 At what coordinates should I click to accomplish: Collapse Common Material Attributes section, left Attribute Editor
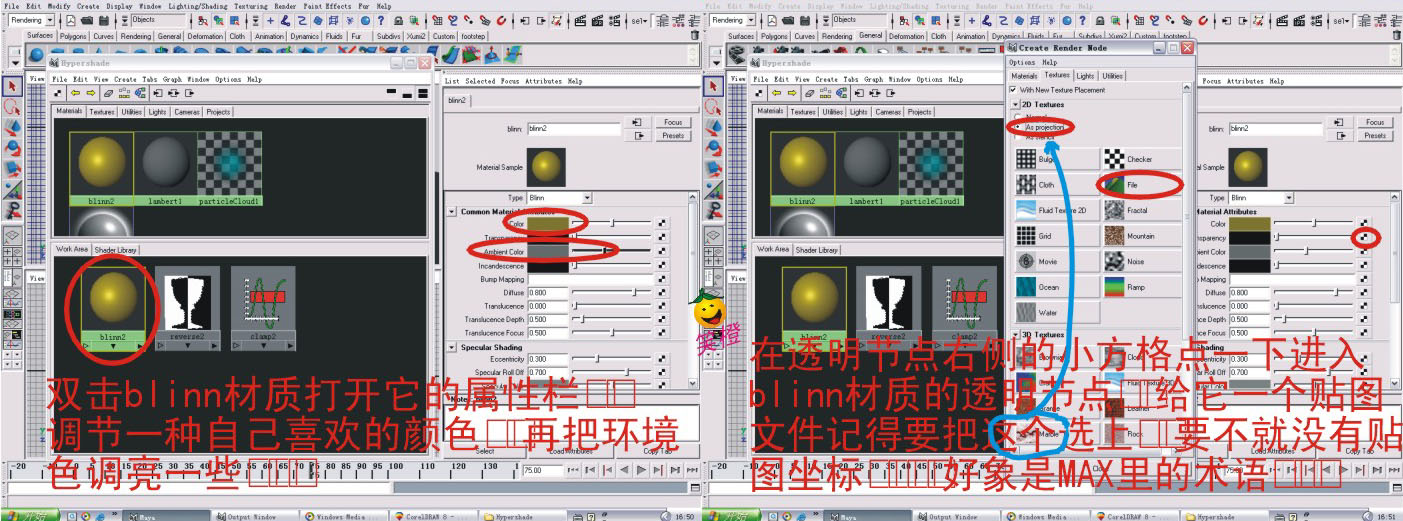click(x=452, y=212)
